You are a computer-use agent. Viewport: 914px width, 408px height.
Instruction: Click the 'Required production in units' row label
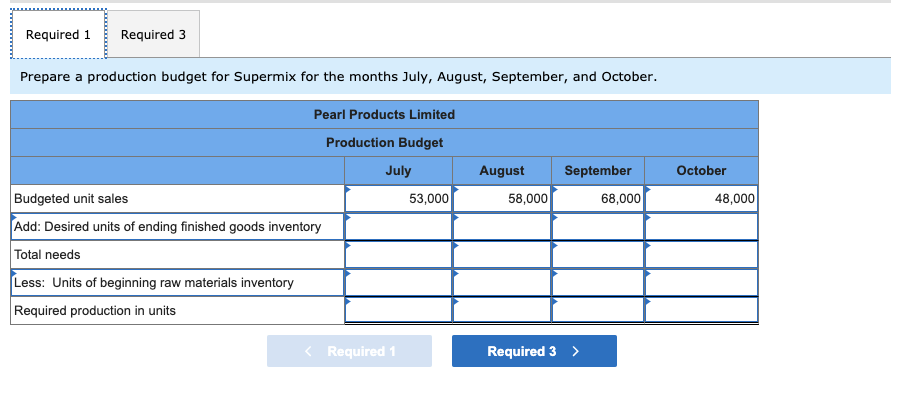point(94,311)
